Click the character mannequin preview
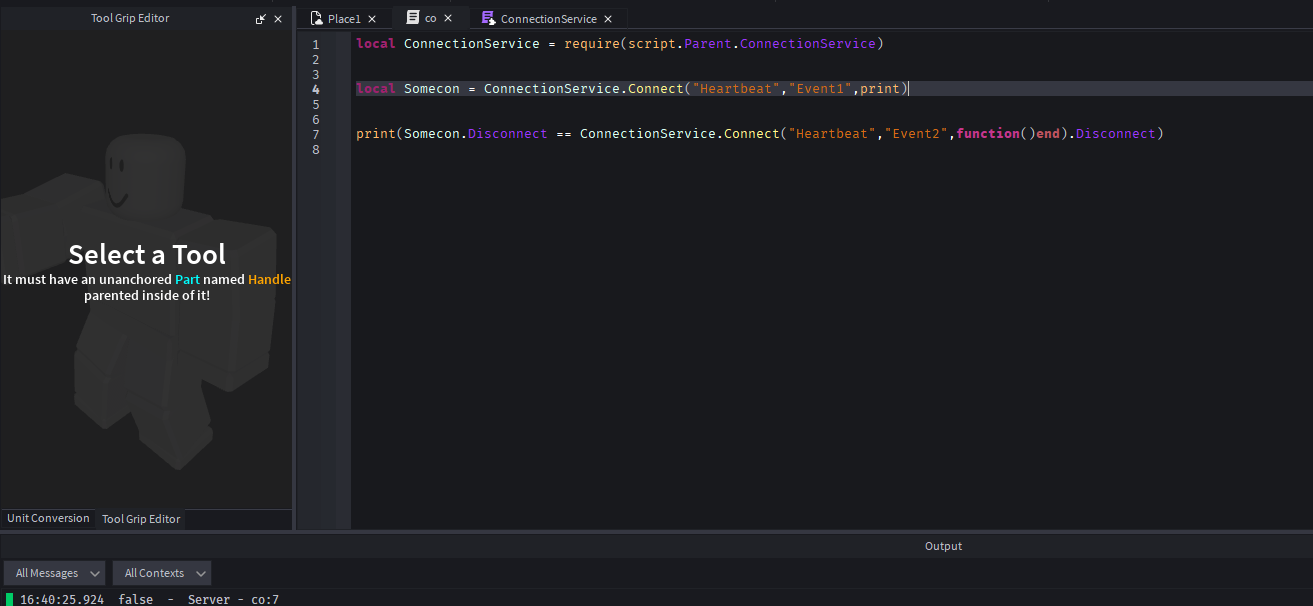 click(x=140, y=300)
